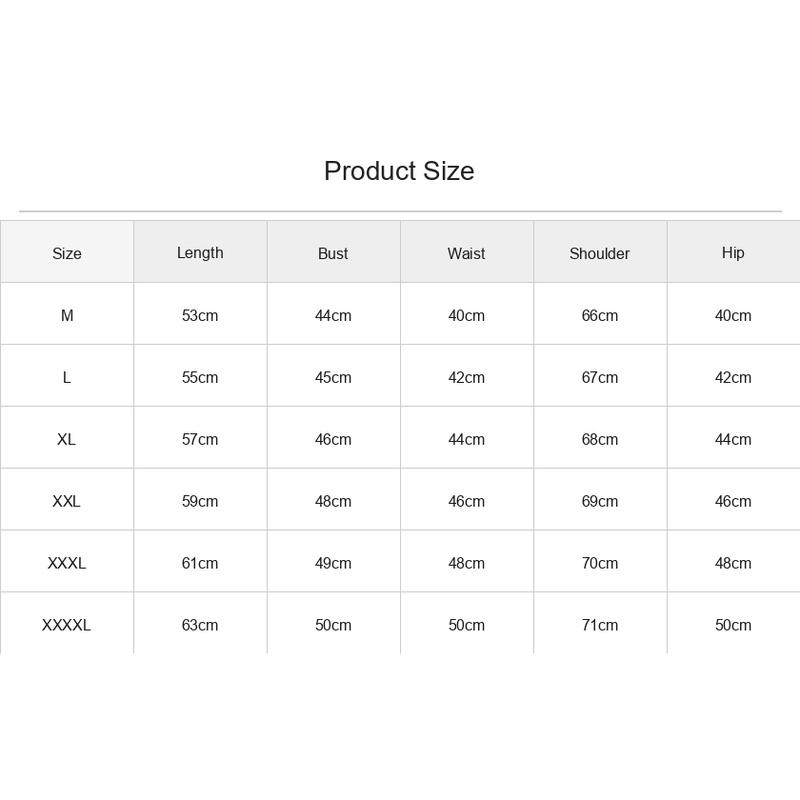Click the XXL size row label
This screenshot has height=800, width=800.
[67, 501]
